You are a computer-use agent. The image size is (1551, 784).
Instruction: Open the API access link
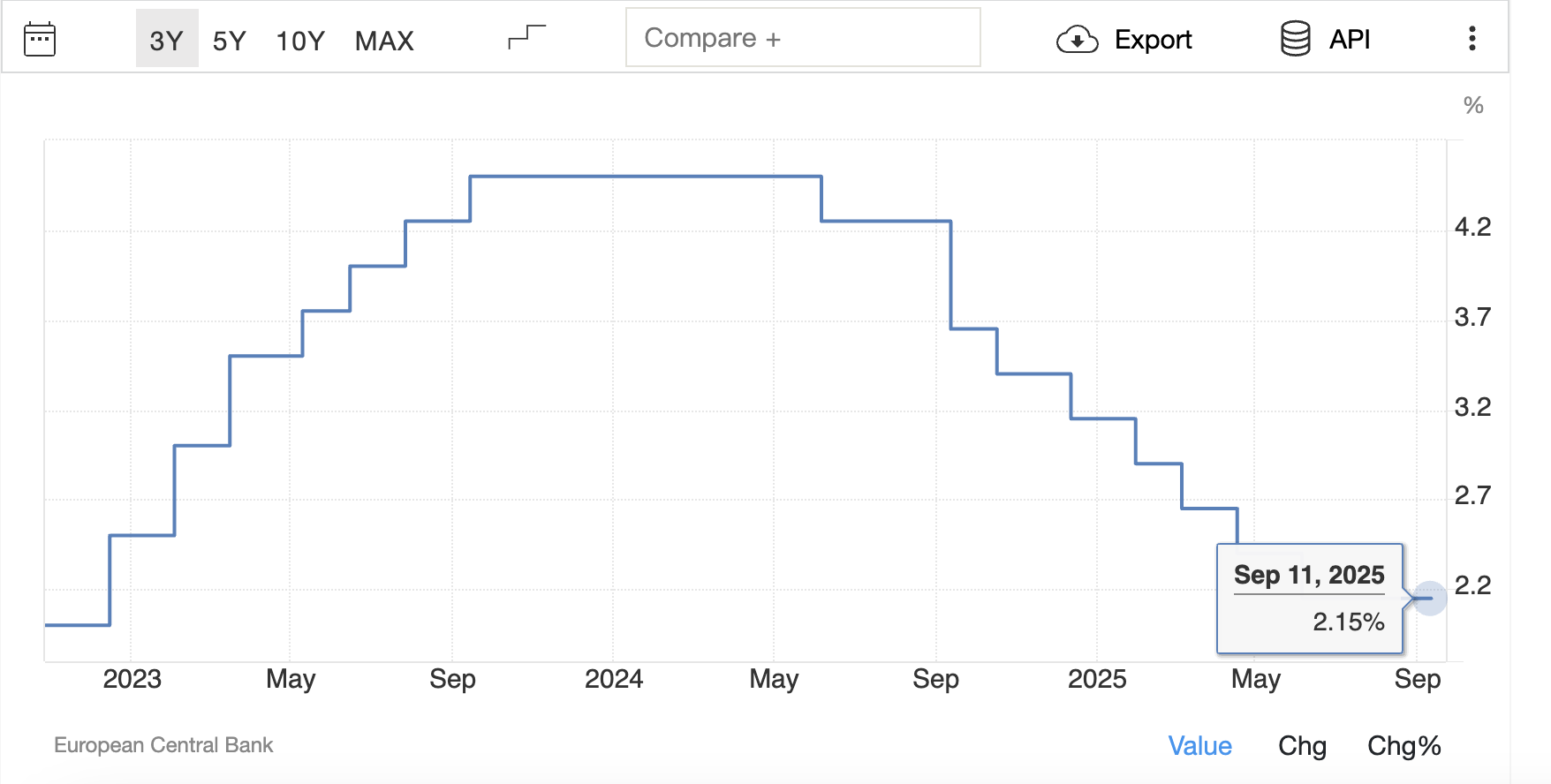click(1350, 39)
